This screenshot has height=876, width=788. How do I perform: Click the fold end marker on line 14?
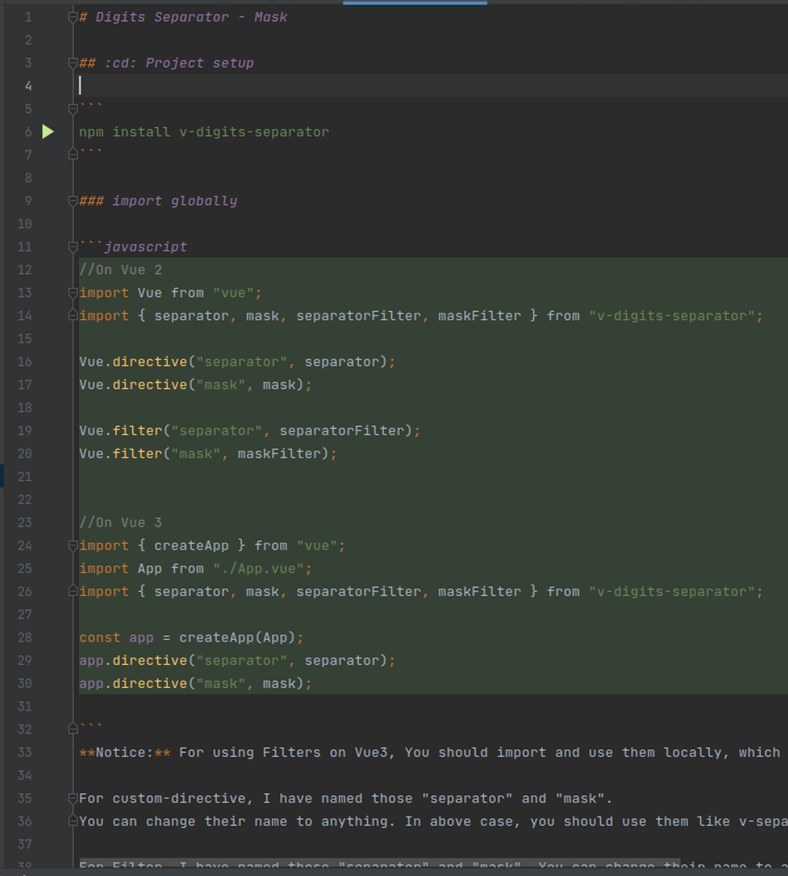pyautogui.click(x=73, y=316)
